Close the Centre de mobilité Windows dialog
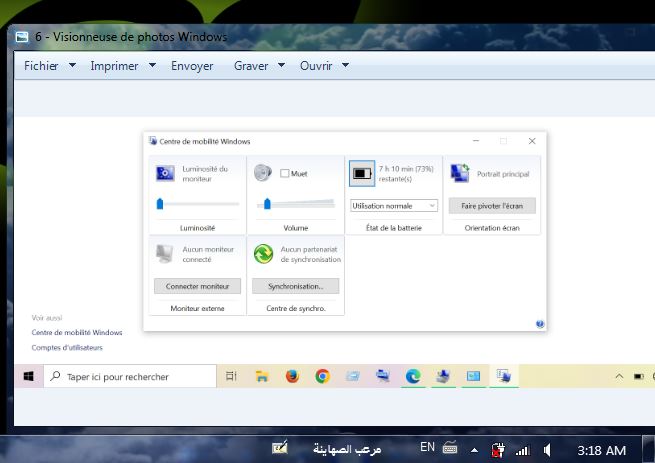Viewport: 655px width, 463px height. pos(532,141)
